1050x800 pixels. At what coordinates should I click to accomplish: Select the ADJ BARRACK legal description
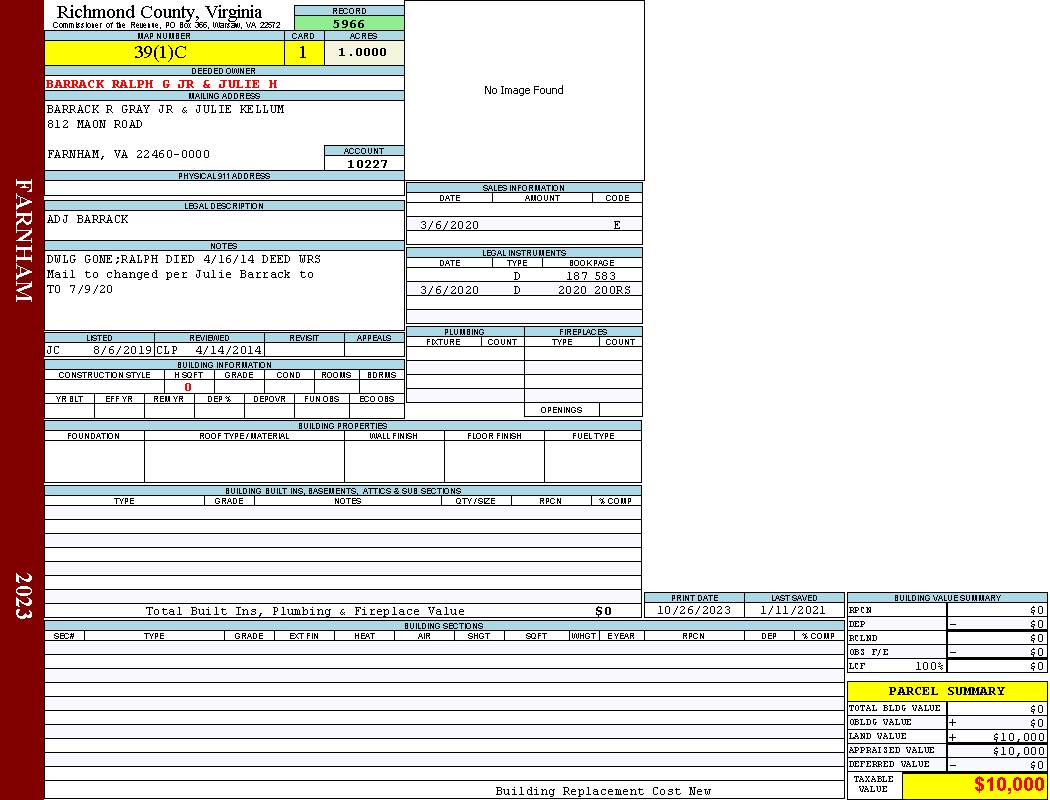pyautogui.click(x=88, y=219)
